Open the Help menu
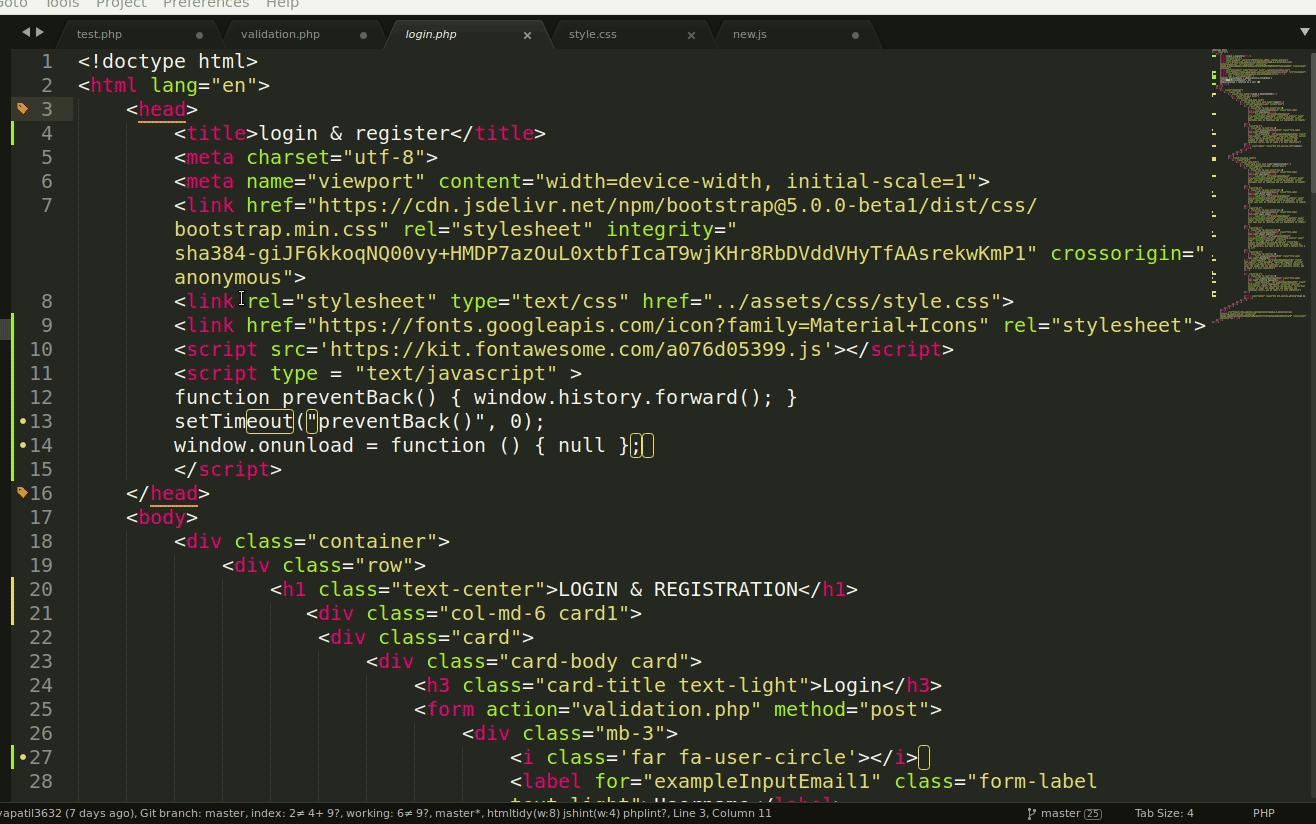 click(283, 4)
